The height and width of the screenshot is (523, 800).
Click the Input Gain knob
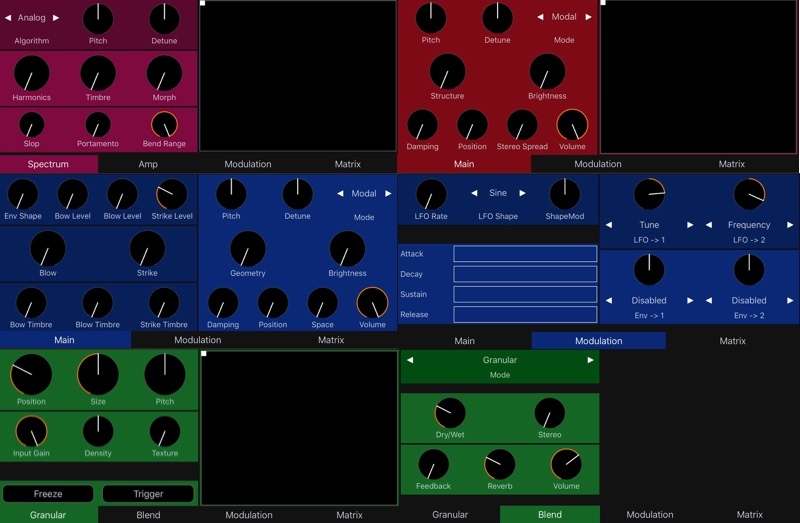[x=31, y=432]
